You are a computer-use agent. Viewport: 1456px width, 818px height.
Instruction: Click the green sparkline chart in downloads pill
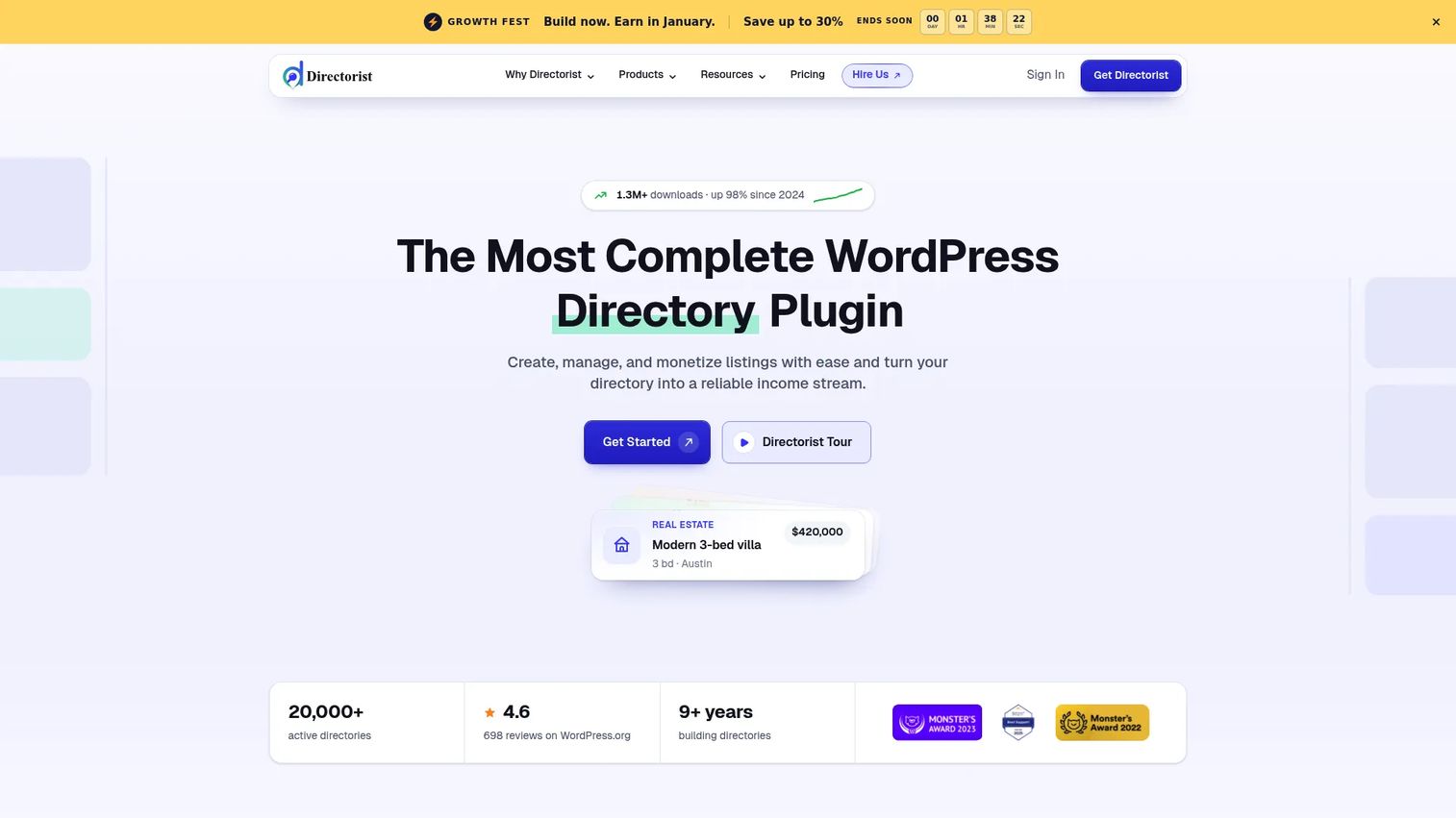838,196
